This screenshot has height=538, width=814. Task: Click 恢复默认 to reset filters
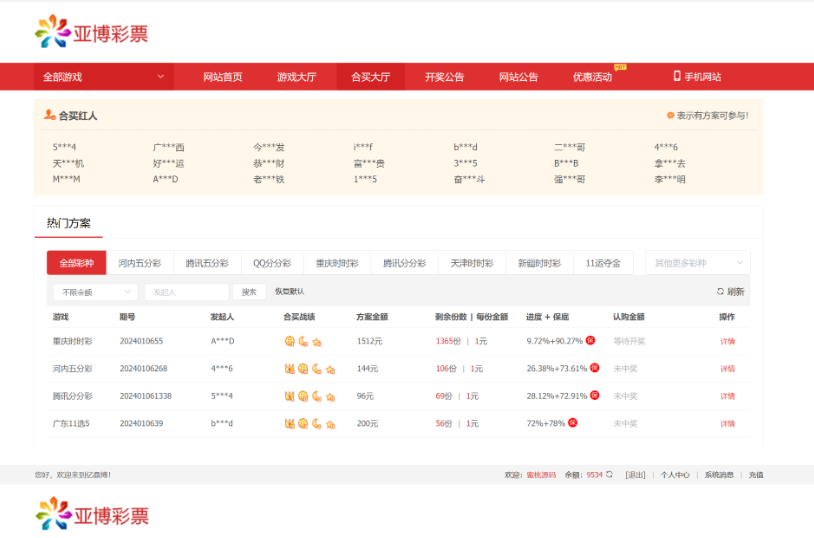(x=290, y=291)
